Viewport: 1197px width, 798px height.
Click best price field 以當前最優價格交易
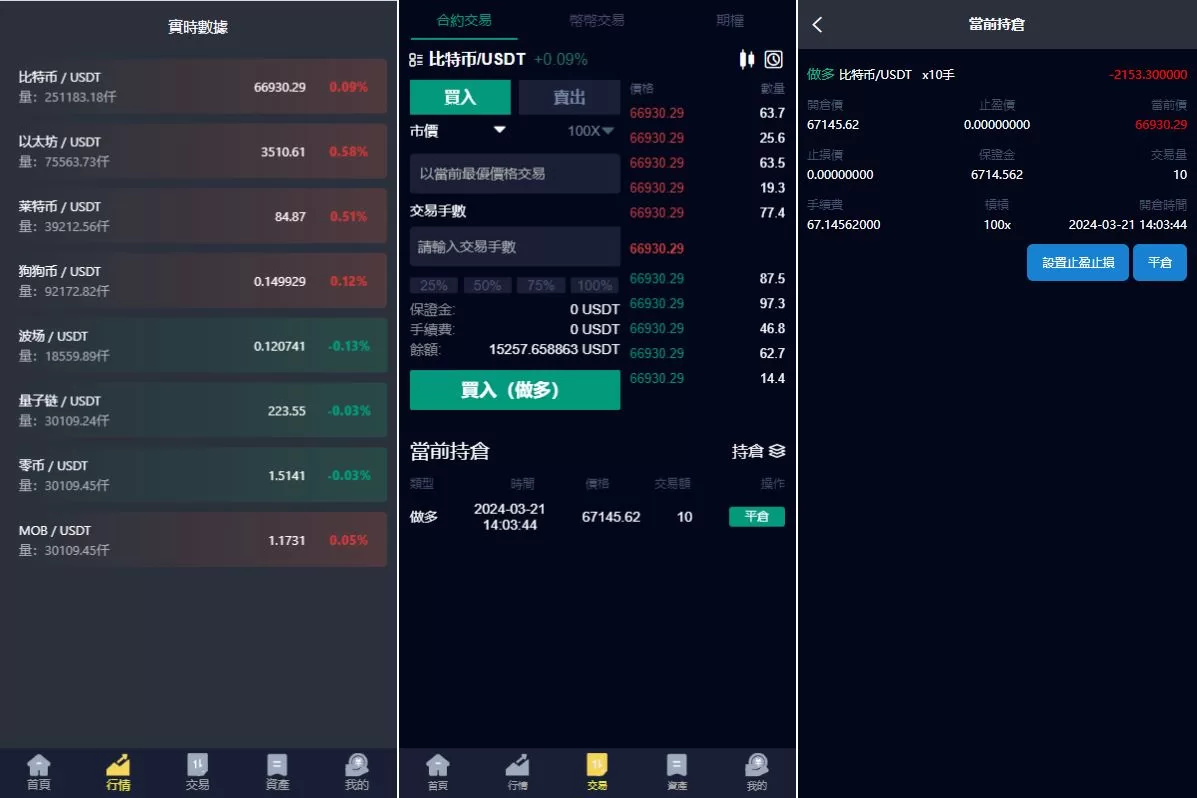pos(515,173)
